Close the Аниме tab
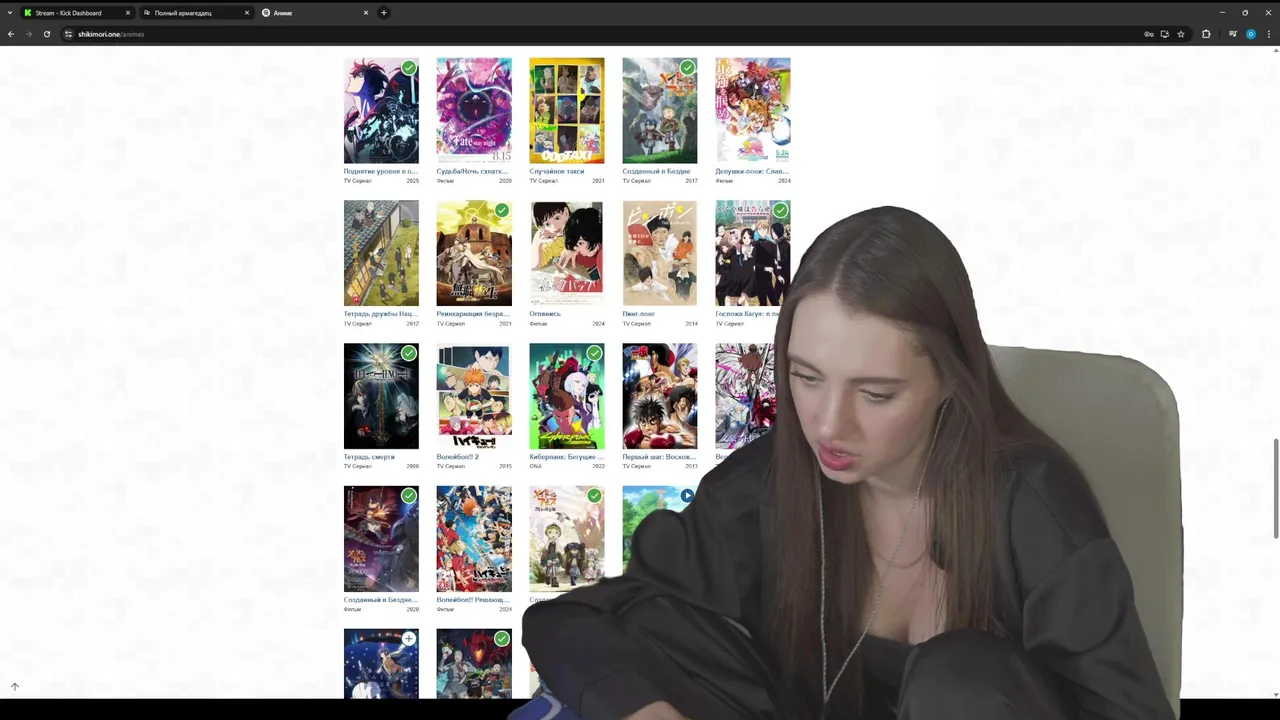The height and width of the screenshot is (720, 1280). click(x=365, y=13)
